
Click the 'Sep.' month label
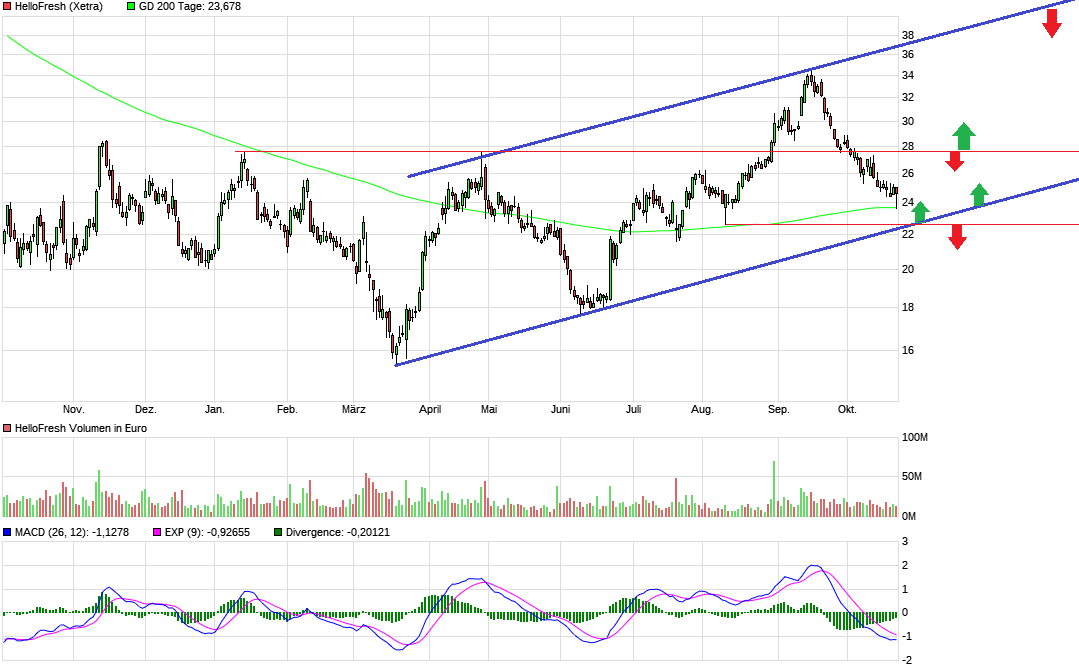[778, 409]
